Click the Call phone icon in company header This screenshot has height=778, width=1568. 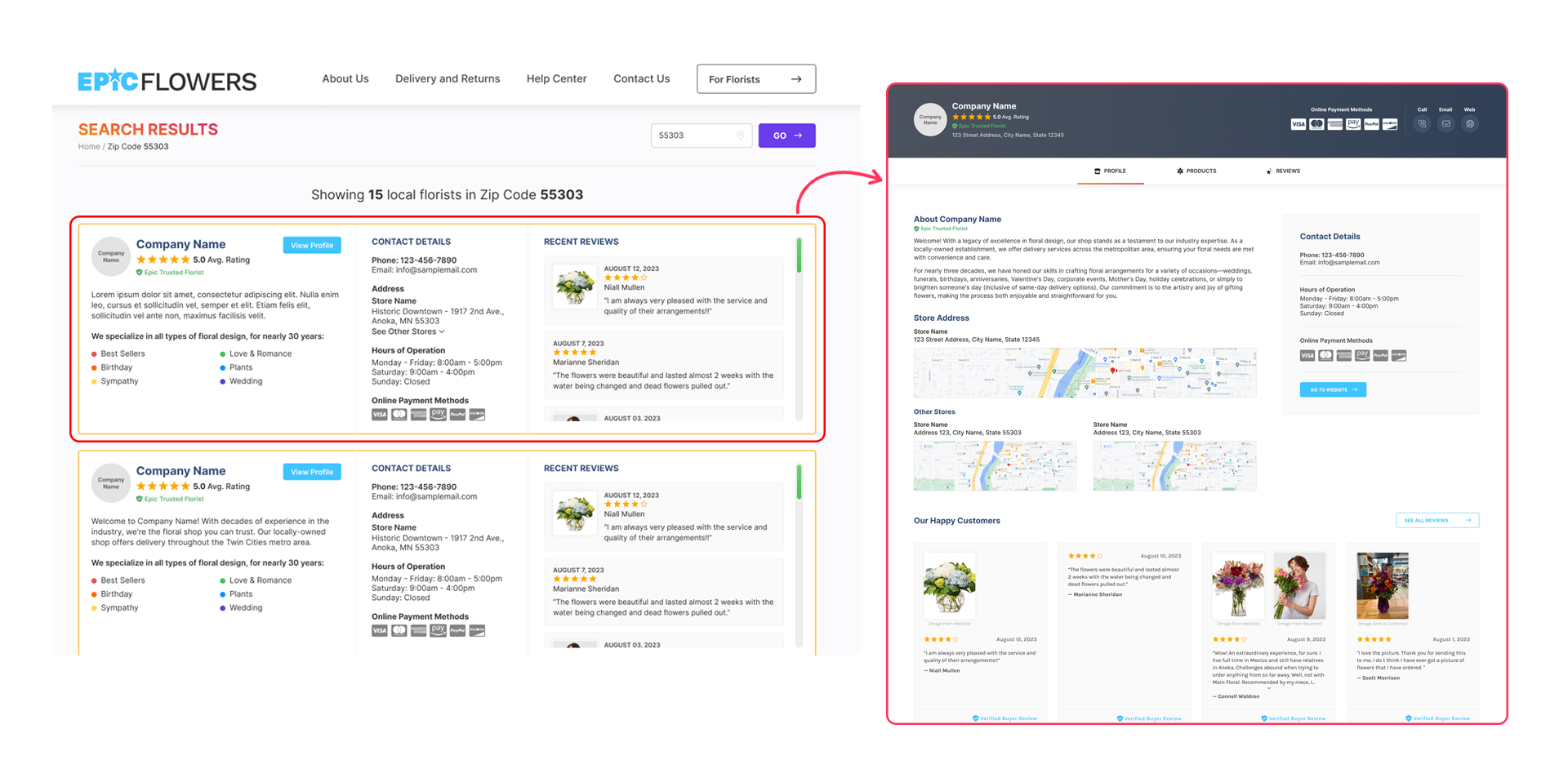click(x=1423, y=123)
